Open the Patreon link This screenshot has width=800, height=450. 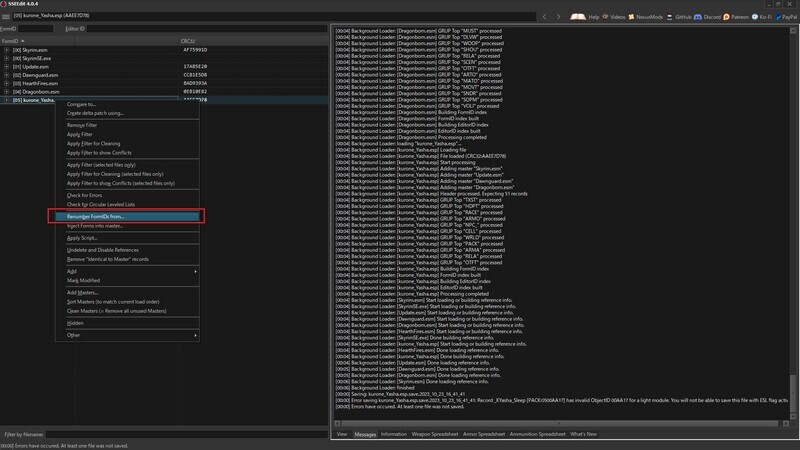(x=736, y=17)
